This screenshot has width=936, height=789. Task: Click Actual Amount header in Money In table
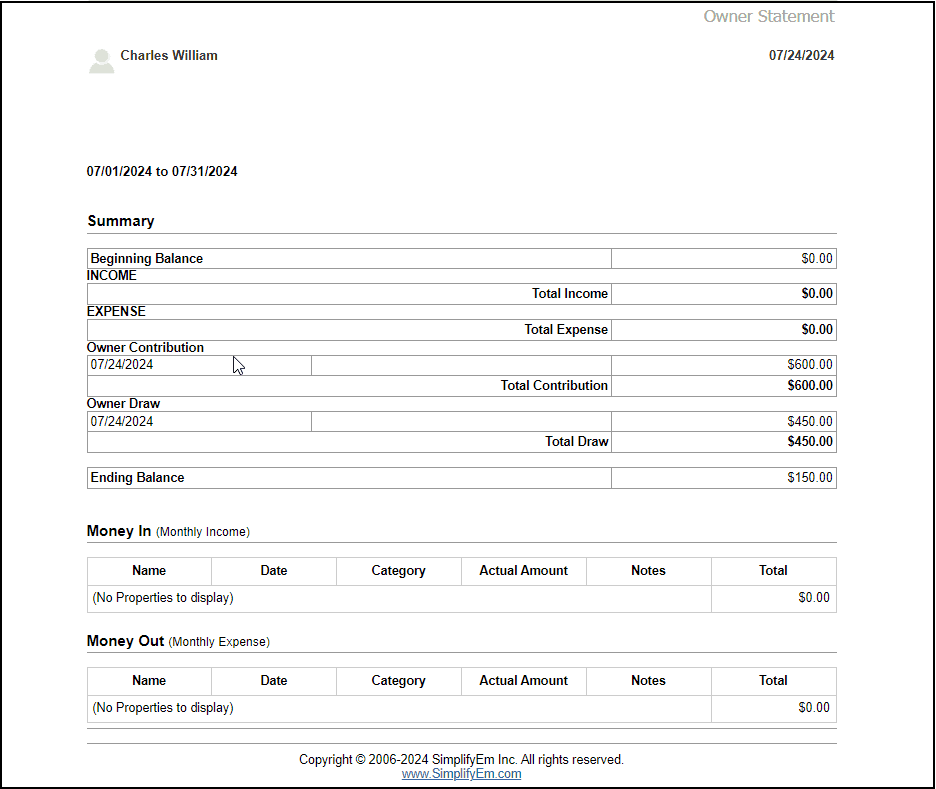tap(523, 571)
